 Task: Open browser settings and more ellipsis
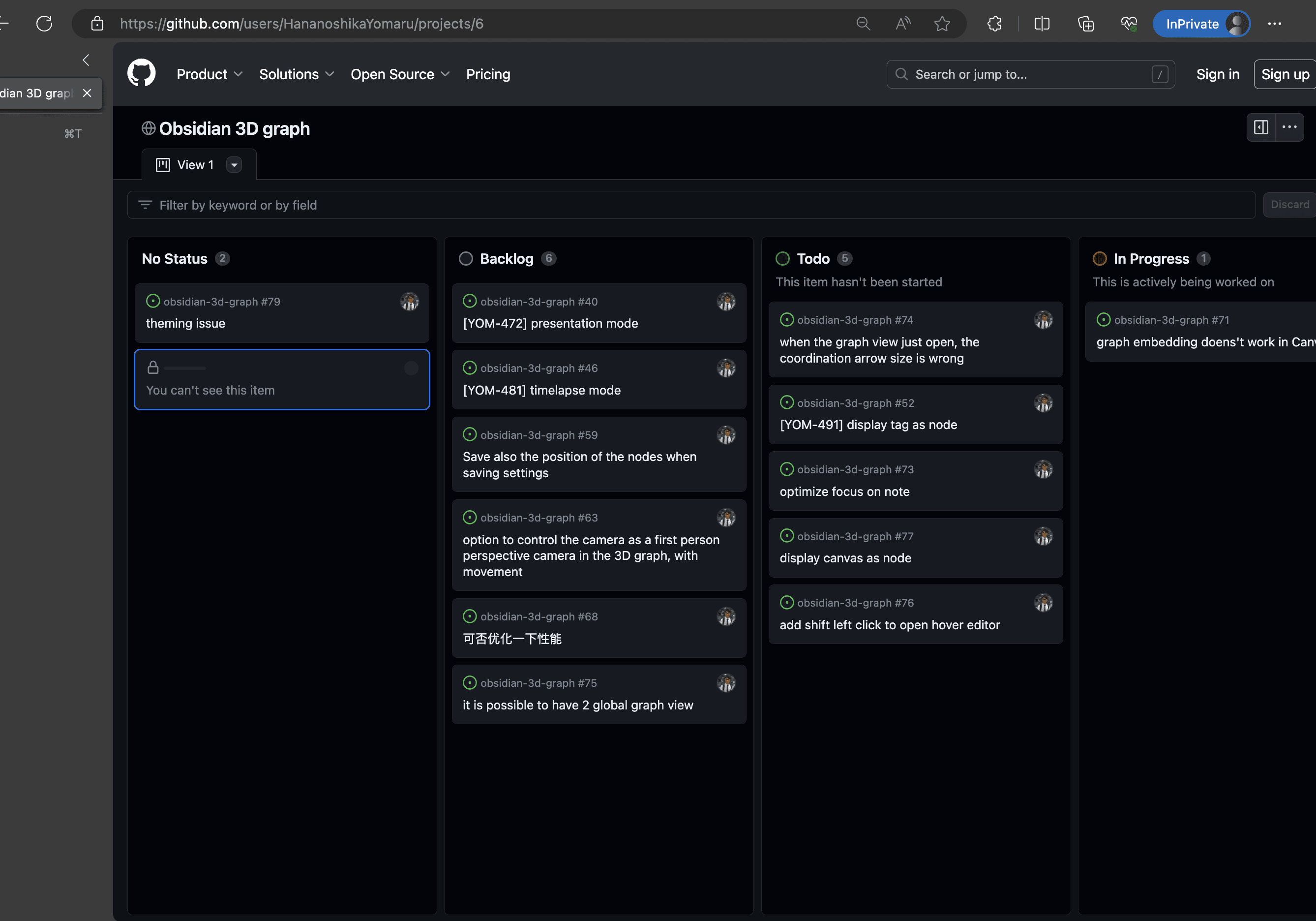1274,24
